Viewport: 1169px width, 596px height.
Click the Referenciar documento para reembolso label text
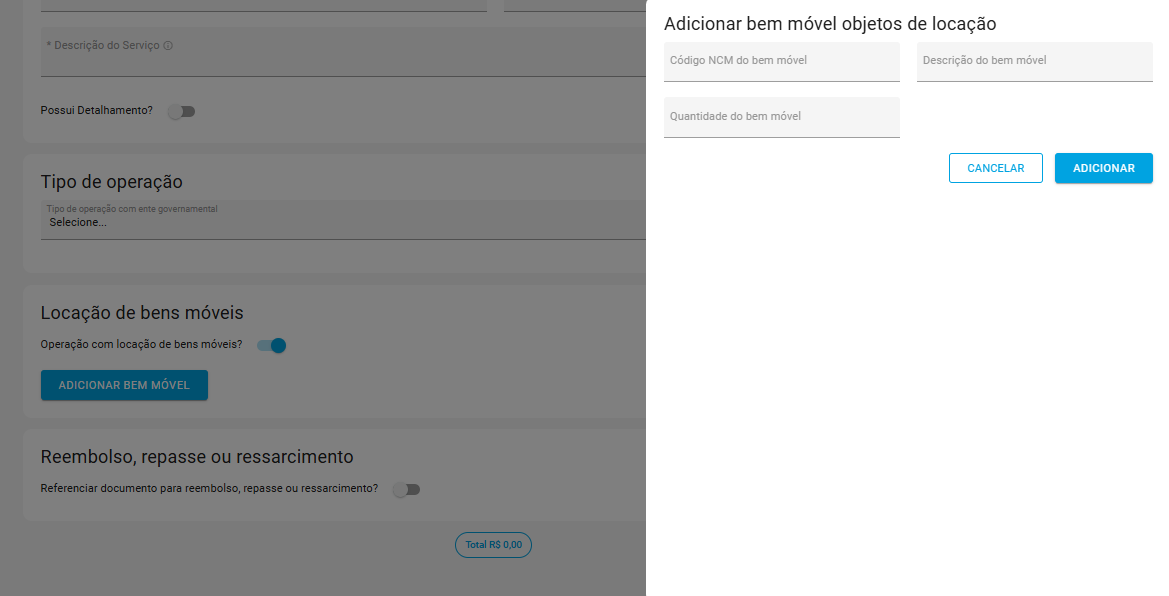[x=209, y=489]
